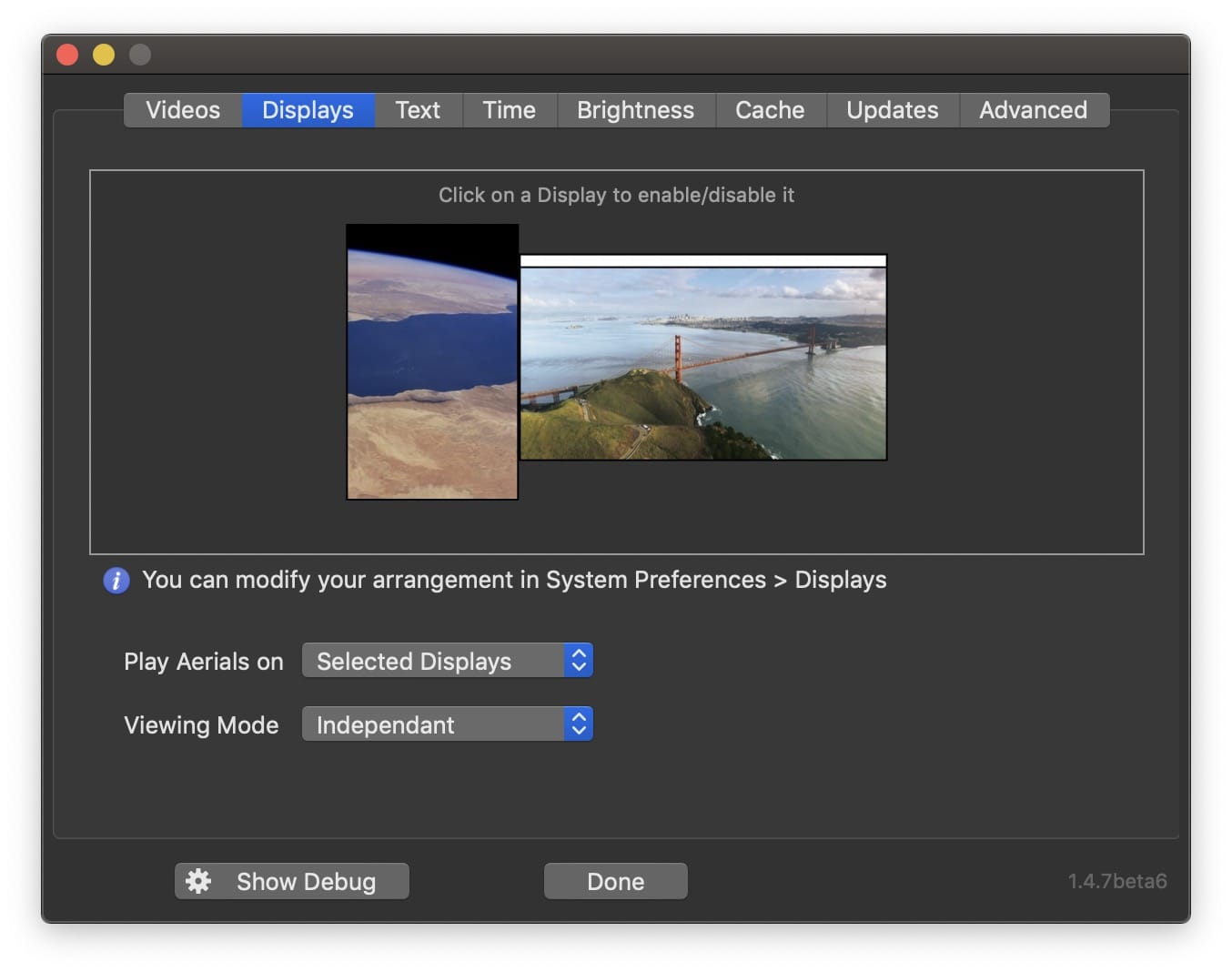1232x972 pixels.
Task: Open the Play Aerials on dropdown
Action: [x=448, y=661]
